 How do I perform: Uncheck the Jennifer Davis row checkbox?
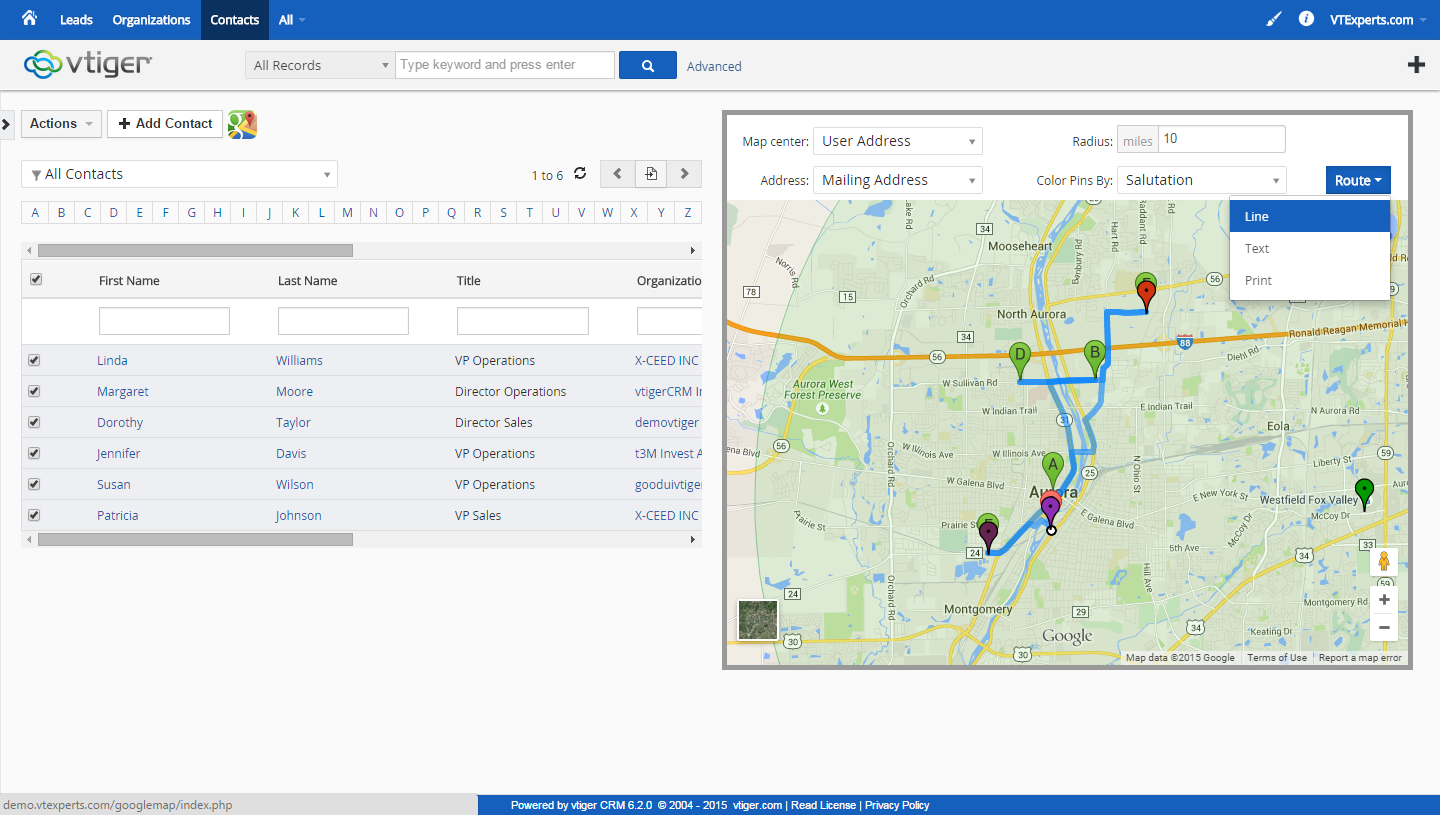click(34, 453)
